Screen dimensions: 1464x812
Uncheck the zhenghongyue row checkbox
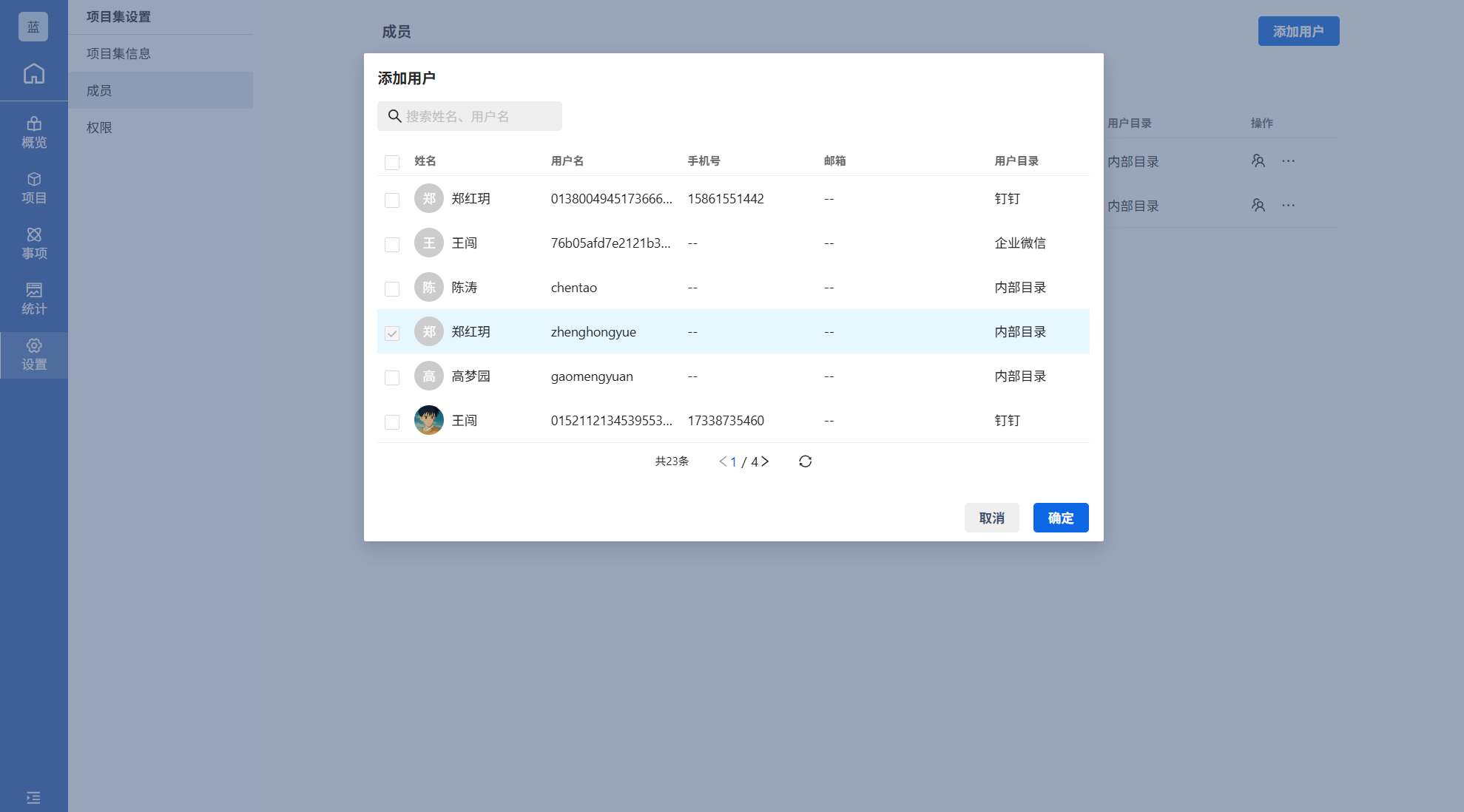pyautogui.click(x=392, y=333)
